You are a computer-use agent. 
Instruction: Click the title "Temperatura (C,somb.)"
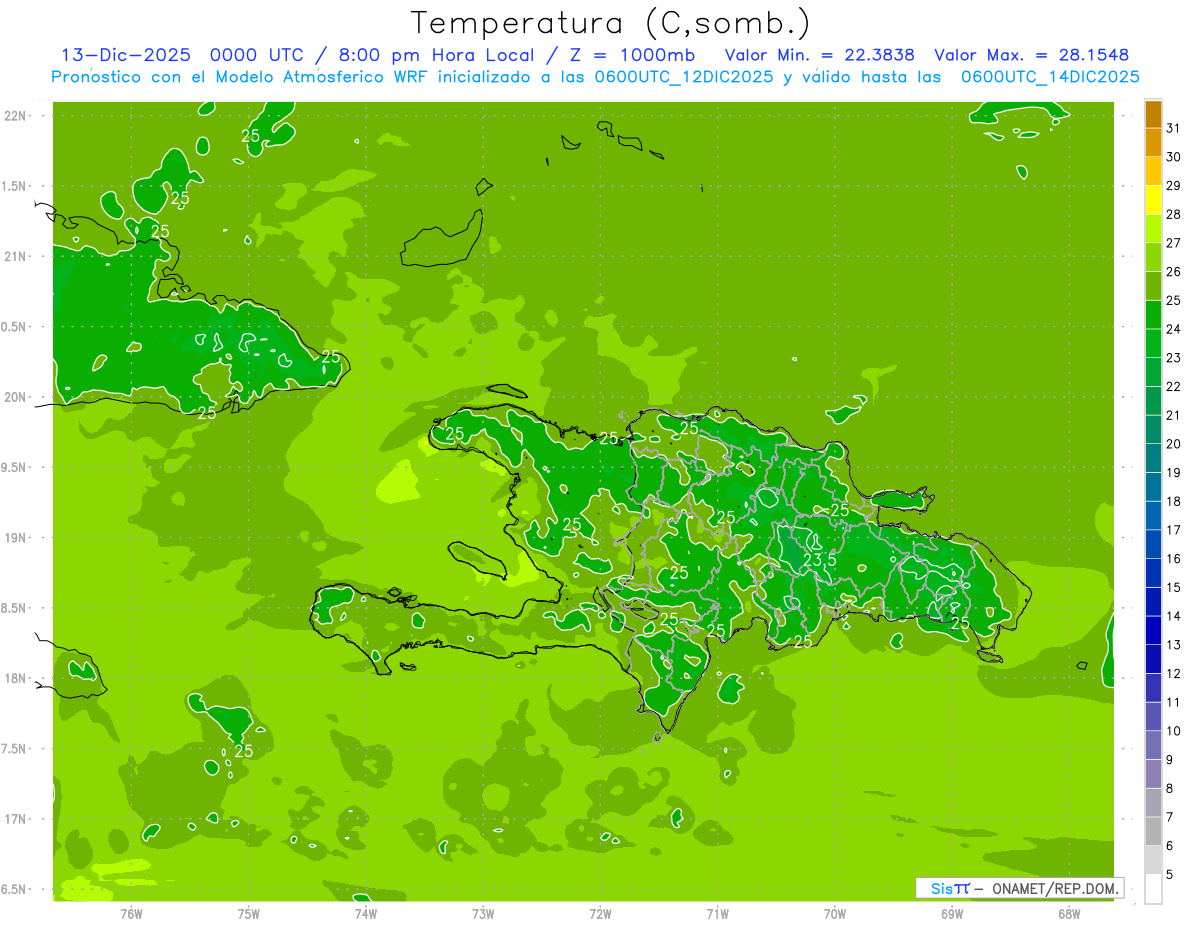click(611, 23)
